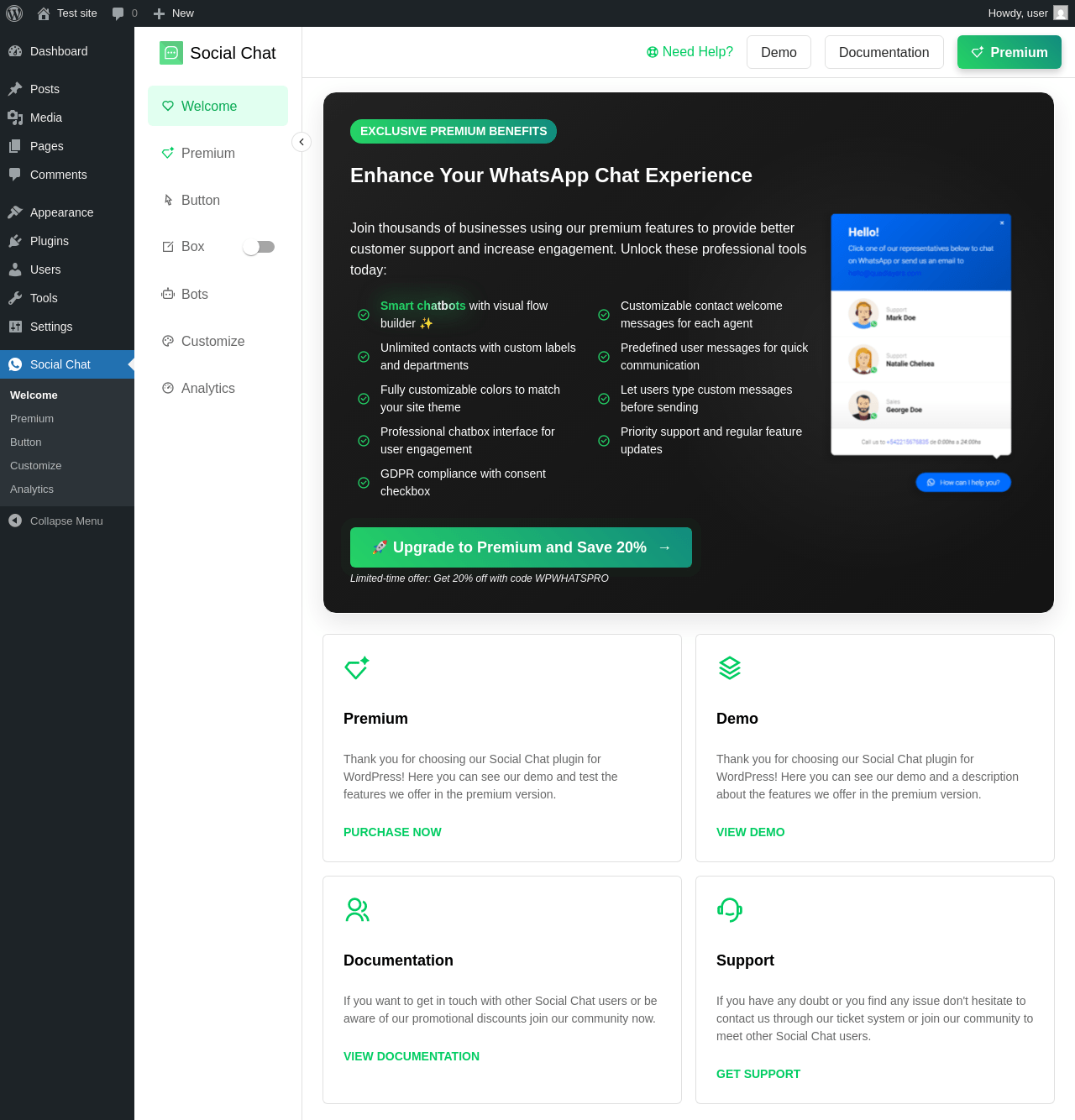
Task: Open the Welcome submenu in WordPress sidebar
Action: 67,395
